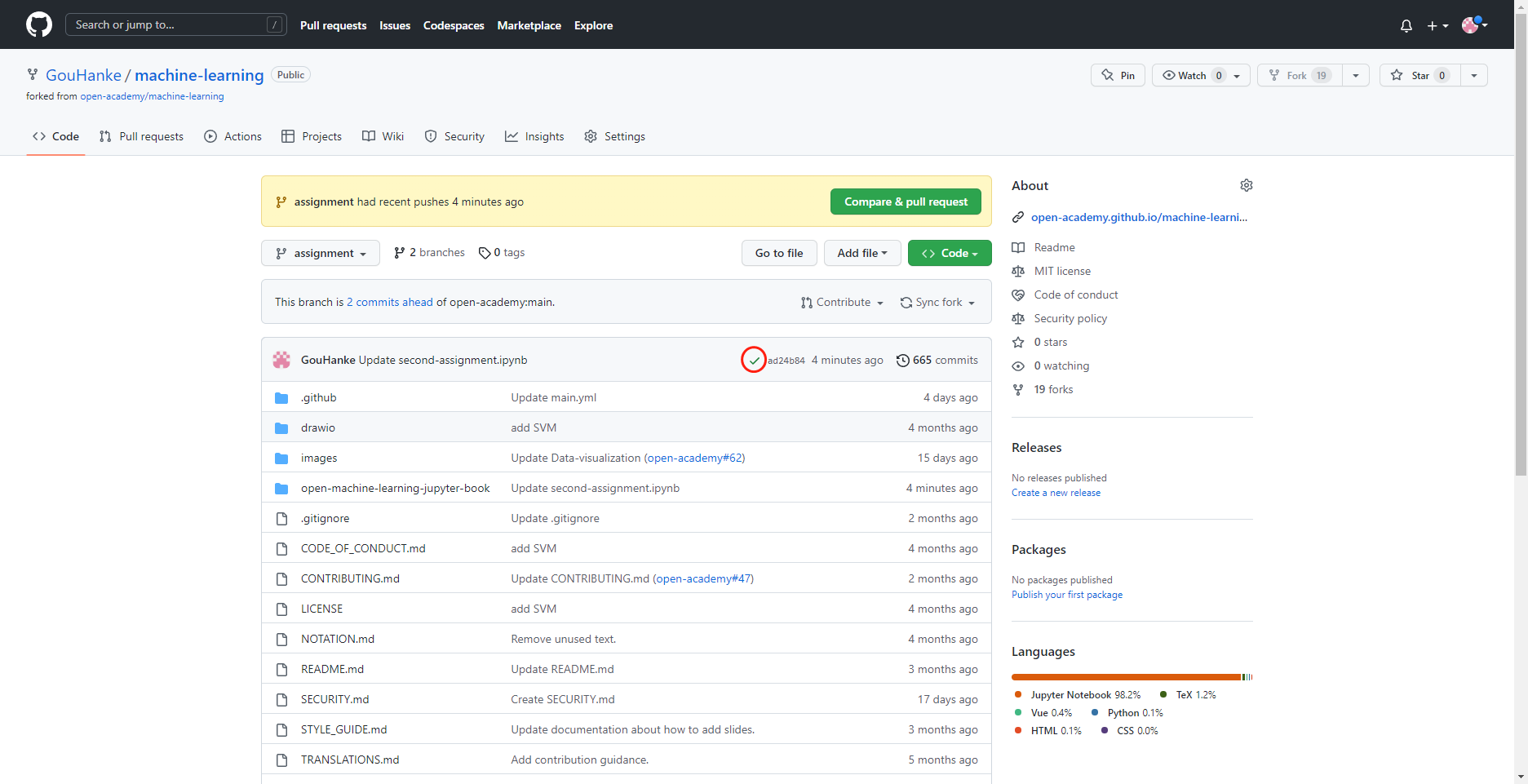This screenshot has width=1528, height=784.
Task: Open the Add file dropdown
Action: tap(862, 253)
